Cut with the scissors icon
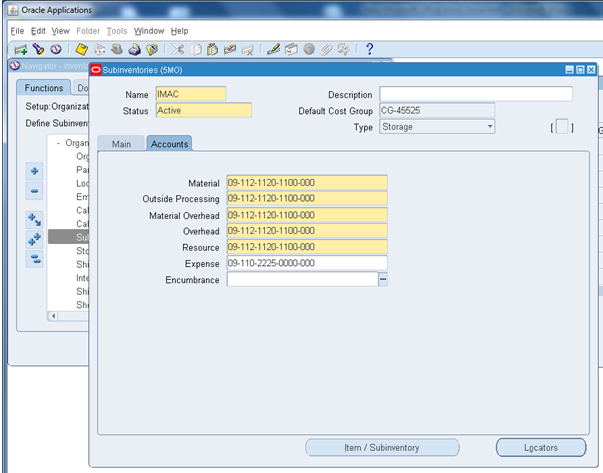603x473 pixels. 178,49
